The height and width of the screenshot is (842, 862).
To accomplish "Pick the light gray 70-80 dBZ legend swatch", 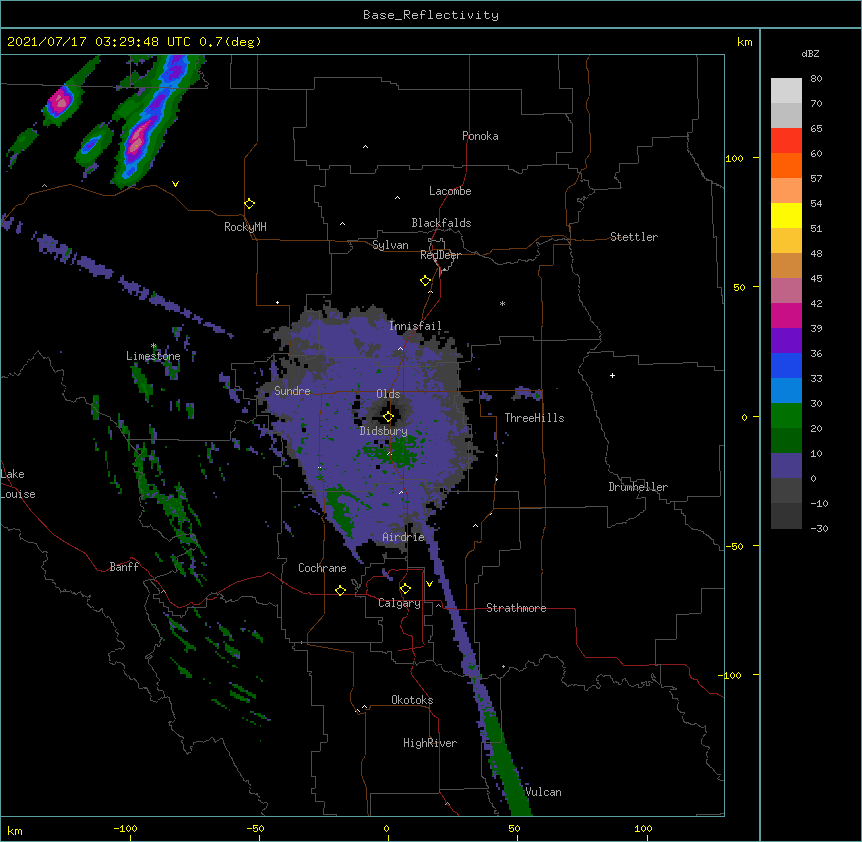I will 786,91.
